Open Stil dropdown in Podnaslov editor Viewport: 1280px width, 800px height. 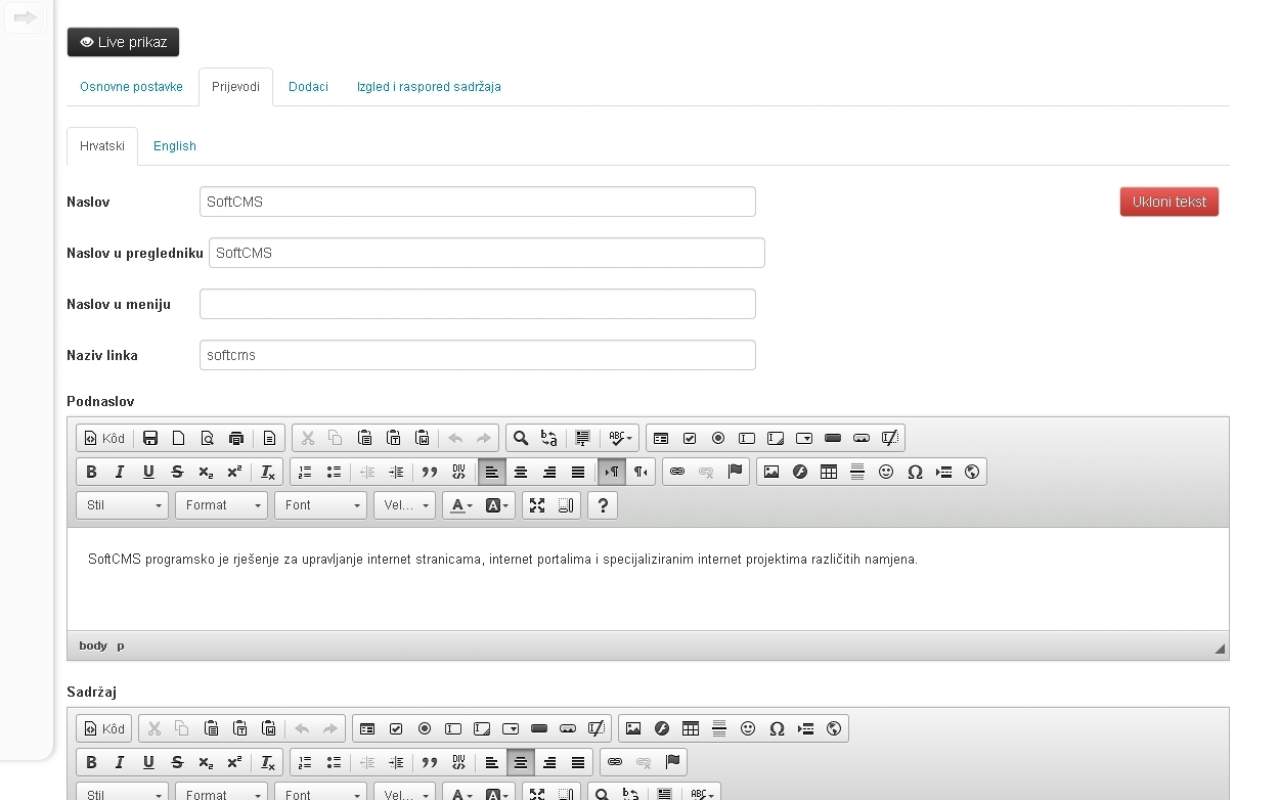(122, 505)
